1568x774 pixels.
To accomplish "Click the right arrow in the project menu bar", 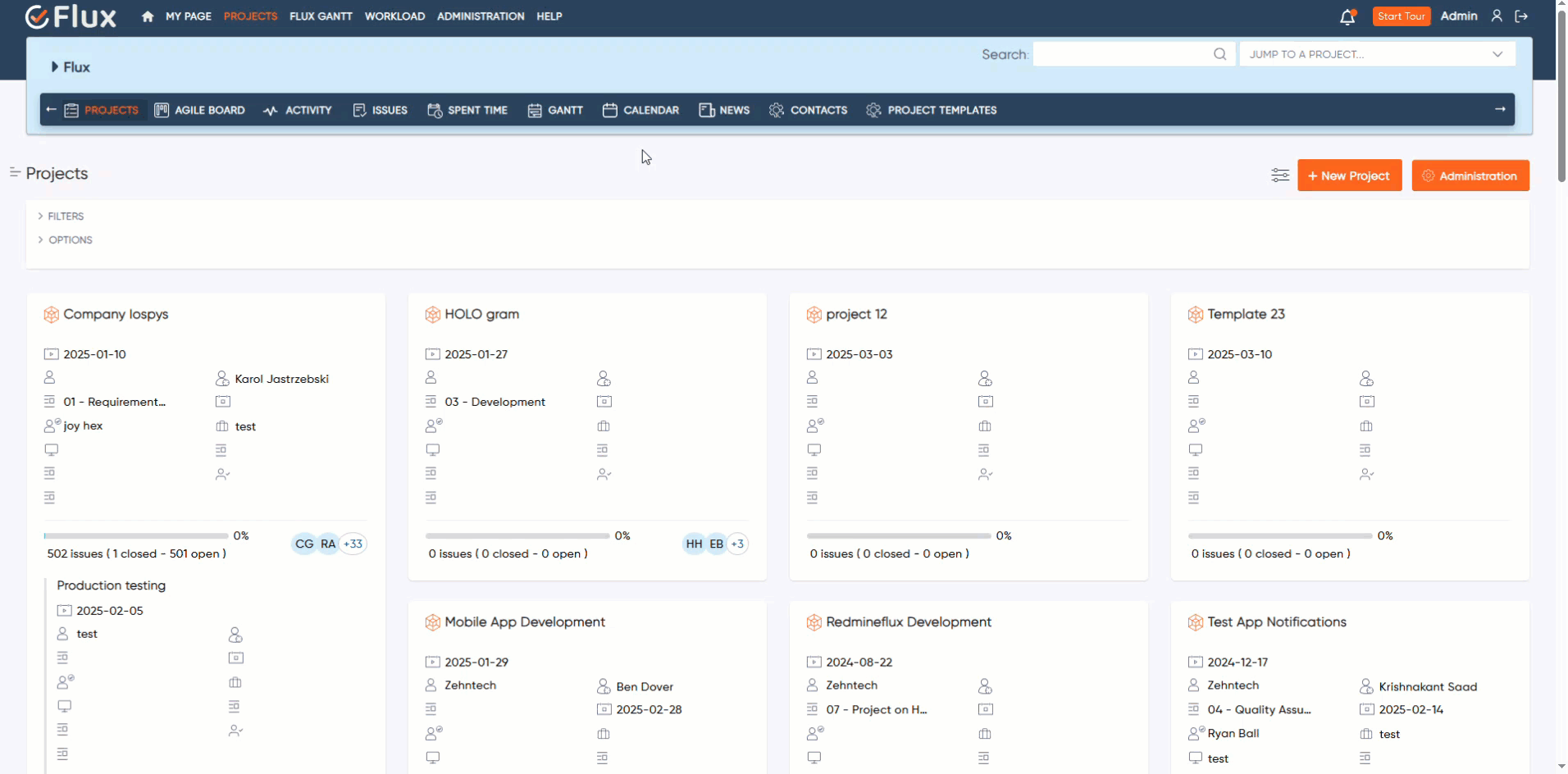I will click(x=1500, y=109).
